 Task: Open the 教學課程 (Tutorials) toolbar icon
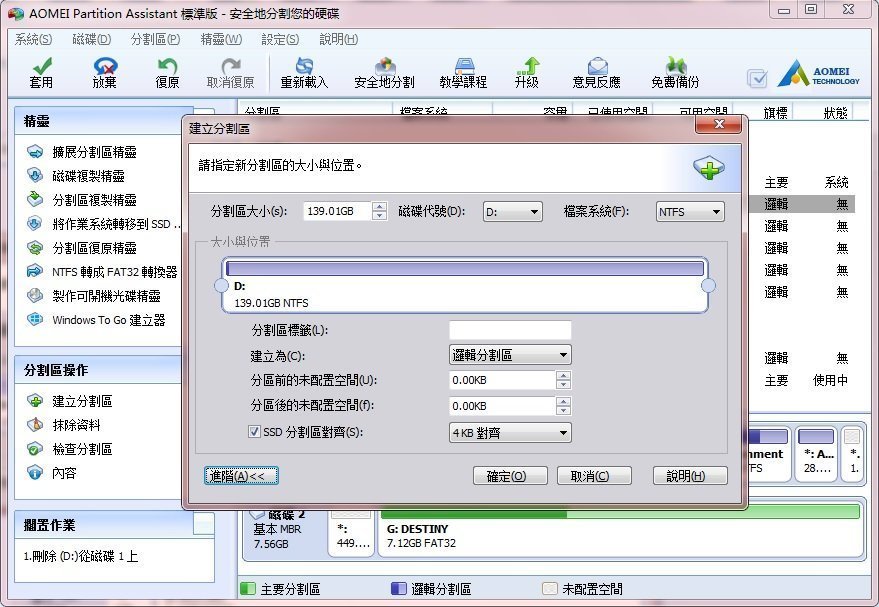tap(463, 73)
